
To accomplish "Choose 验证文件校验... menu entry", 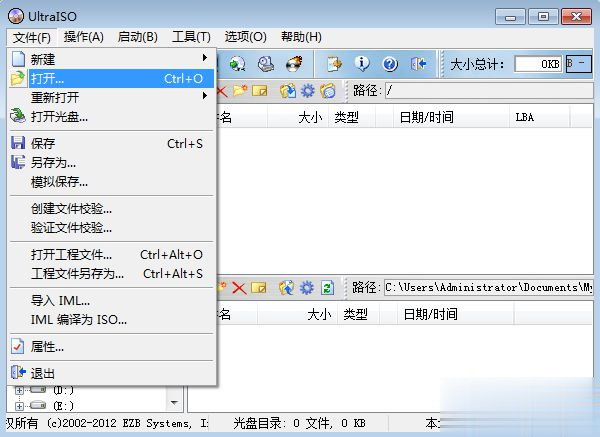I will coord(111,228).
